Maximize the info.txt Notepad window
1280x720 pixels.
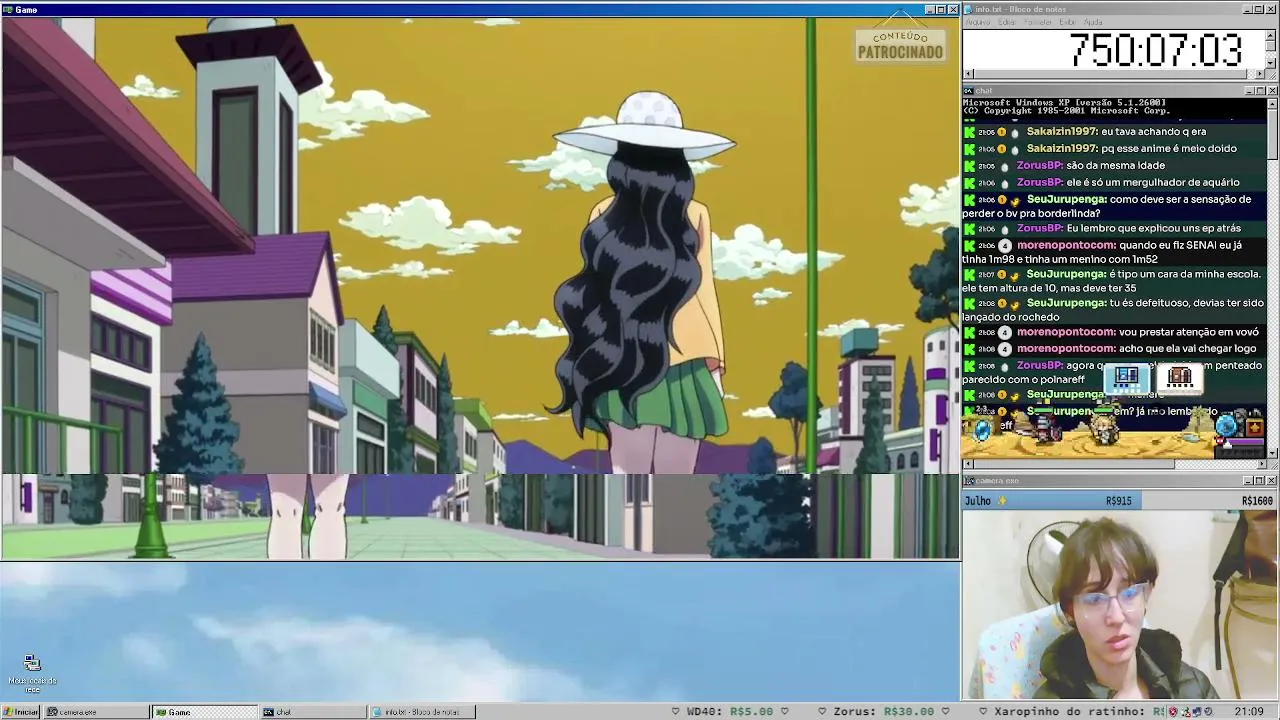pyautogui.click(x=1259, y=9)
